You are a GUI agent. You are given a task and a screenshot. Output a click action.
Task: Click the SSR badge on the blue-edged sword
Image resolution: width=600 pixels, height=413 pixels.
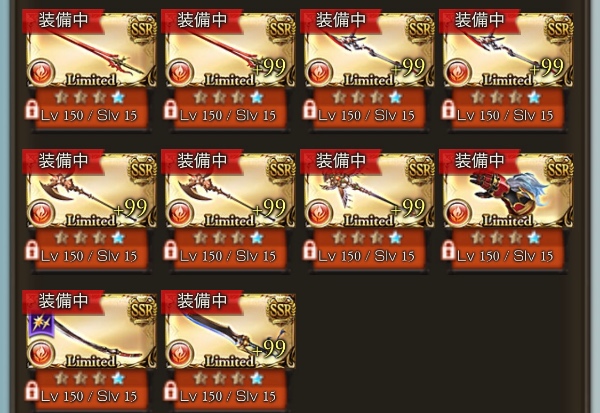coord(281,310)
